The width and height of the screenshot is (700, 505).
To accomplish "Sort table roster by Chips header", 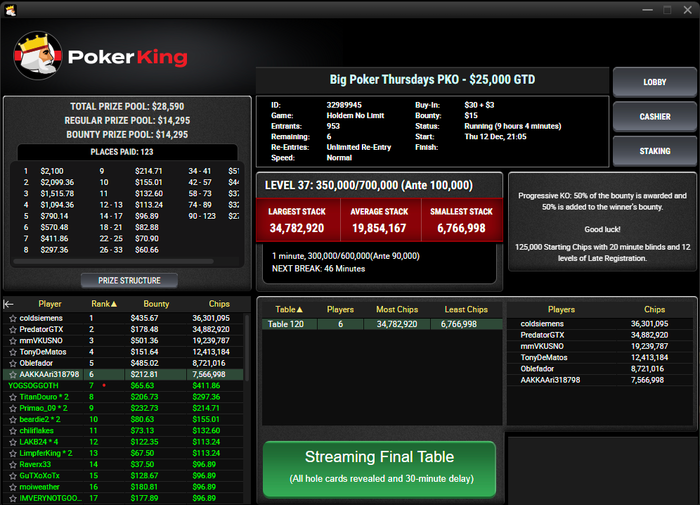I will tap(654, 309).
